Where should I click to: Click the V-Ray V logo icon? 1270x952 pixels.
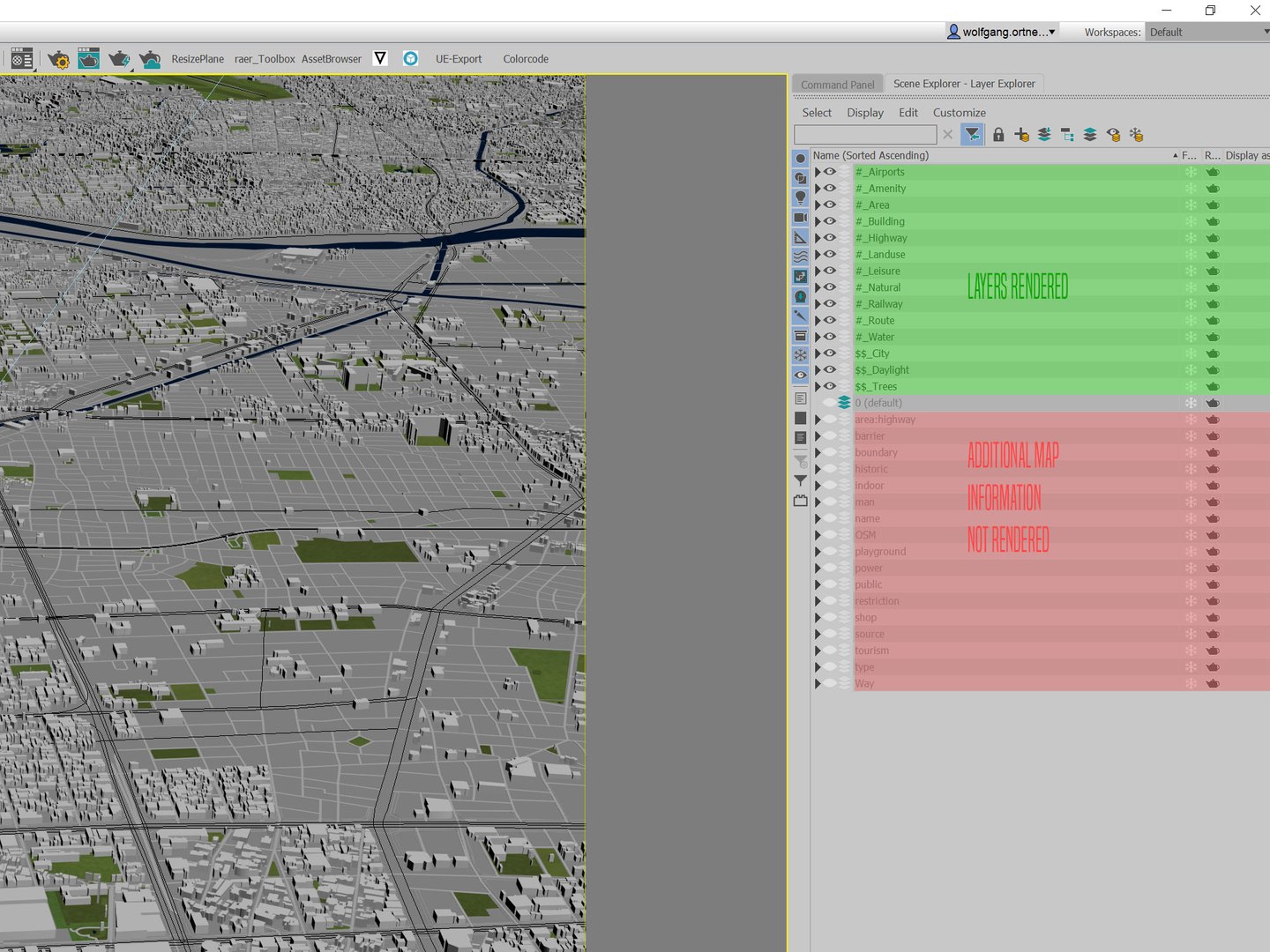pyautogui.click(x=380, y=58)
